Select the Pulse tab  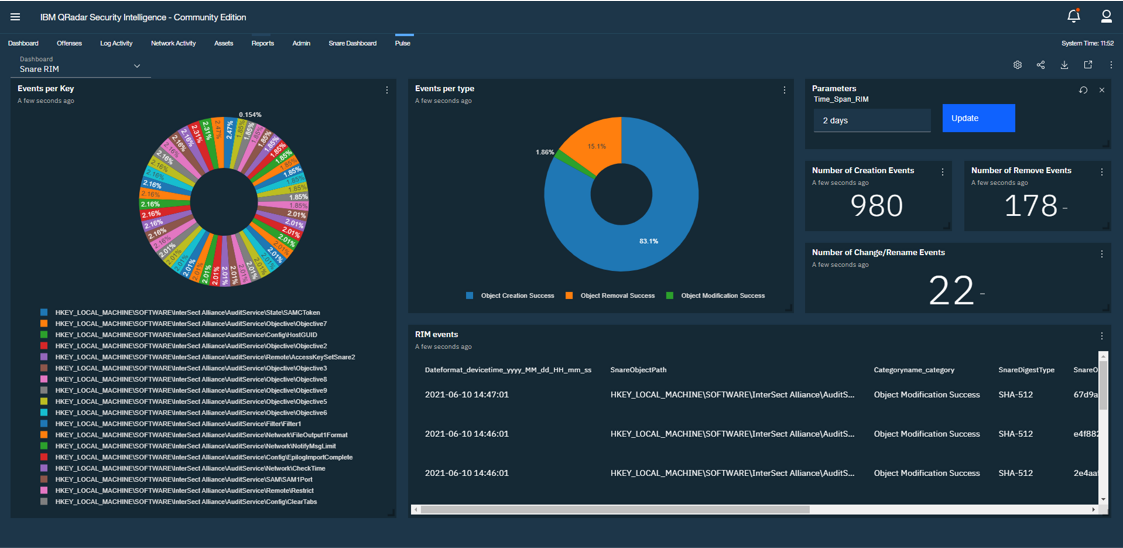[x=403, y=44]
